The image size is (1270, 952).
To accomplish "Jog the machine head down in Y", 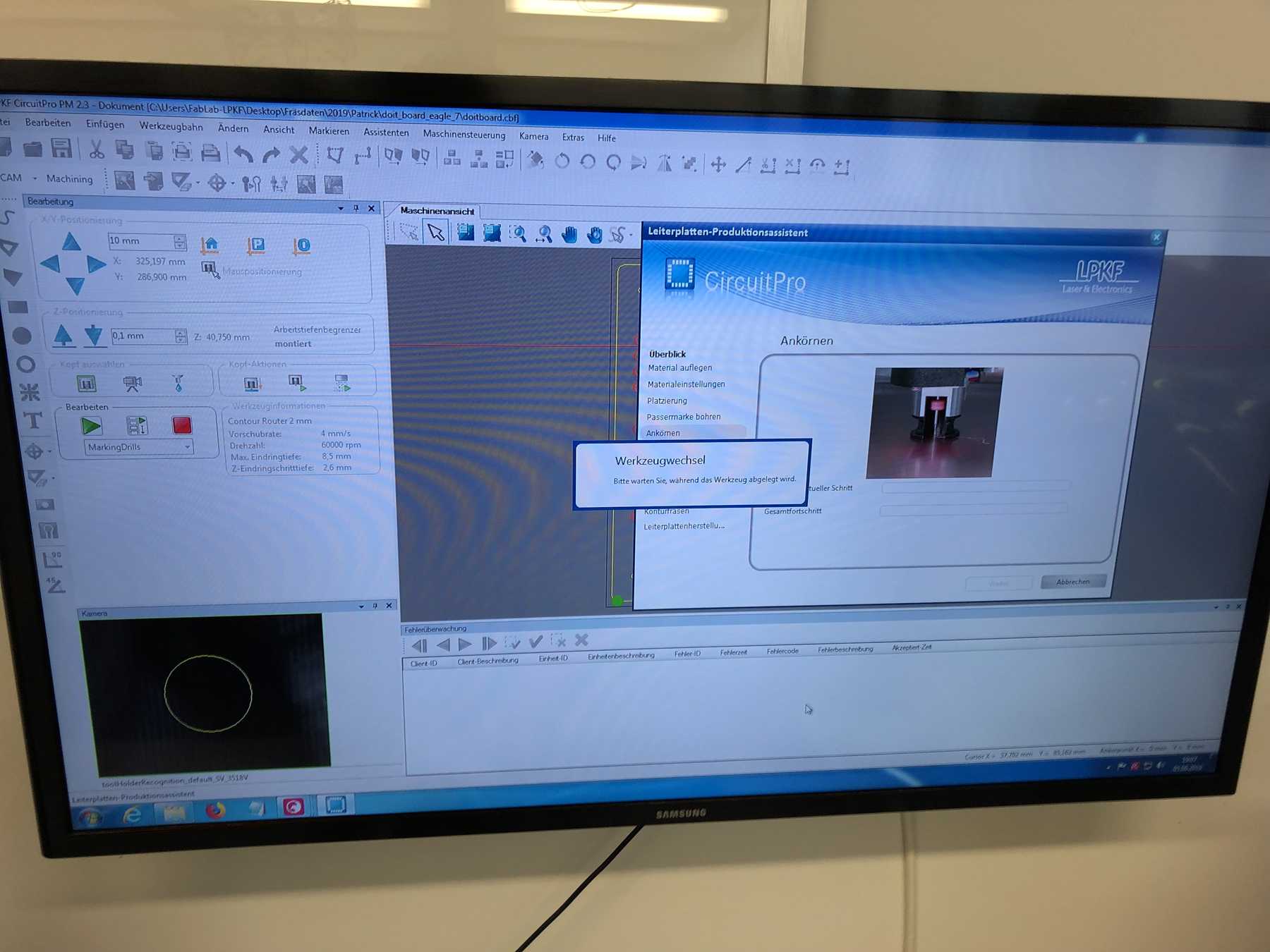I will [x=75, y=286].
